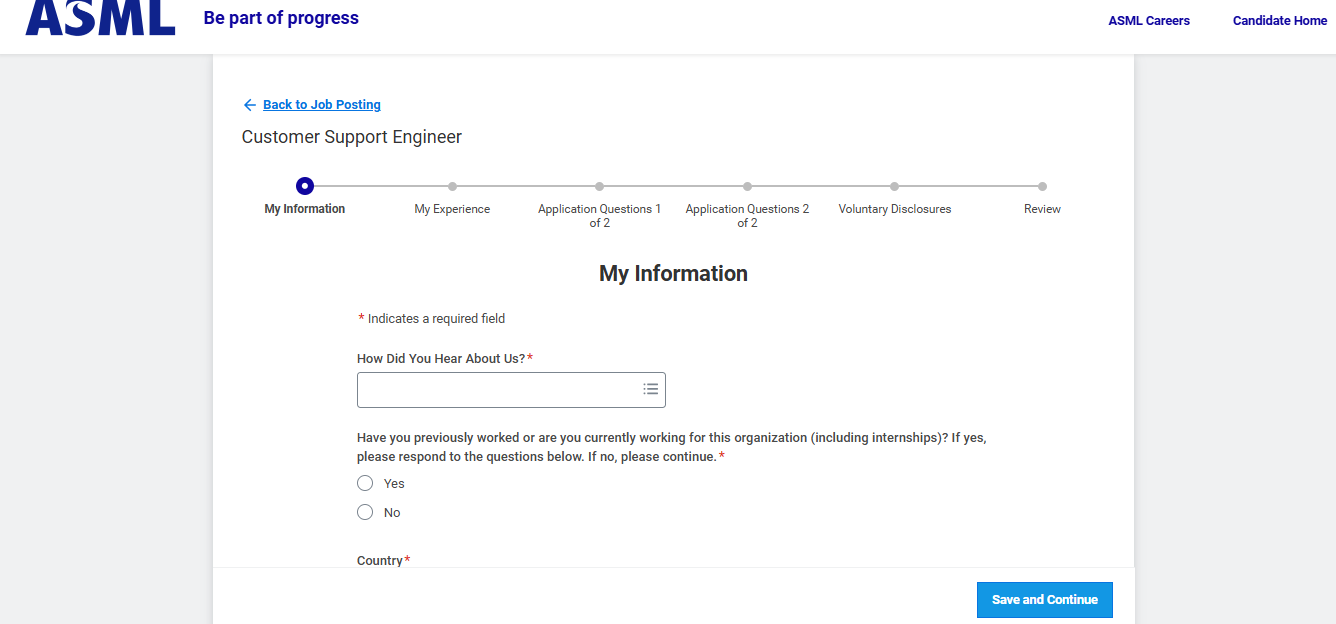The image size is (1336, 624).
Task: Click the 'Be part of progress' tagline
Action: point(281,18)
